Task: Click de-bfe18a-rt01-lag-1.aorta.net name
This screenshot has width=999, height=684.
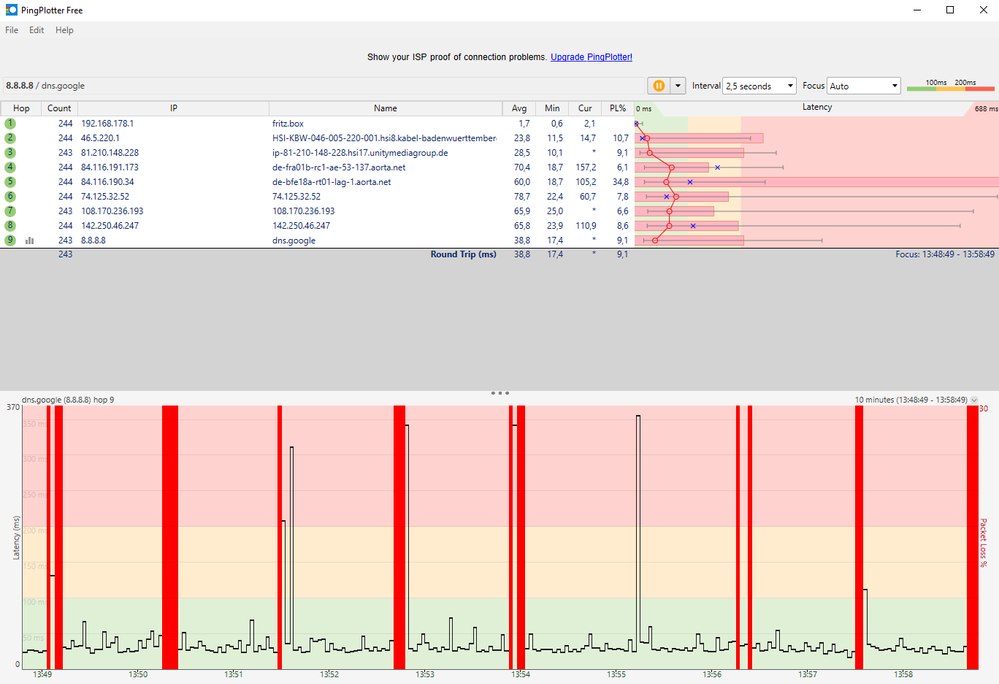Action: click(331, 182)
